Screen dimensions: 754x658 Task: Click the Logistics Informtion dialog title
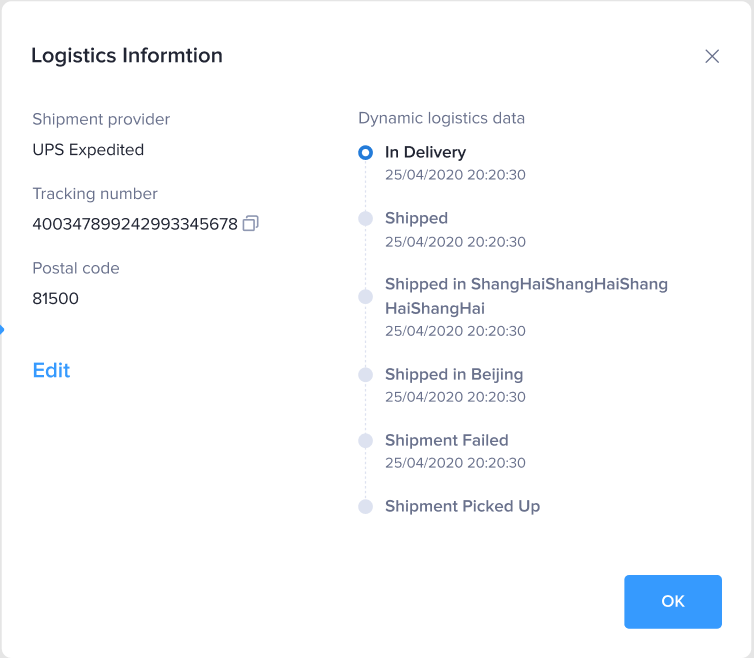pos(127,55)
